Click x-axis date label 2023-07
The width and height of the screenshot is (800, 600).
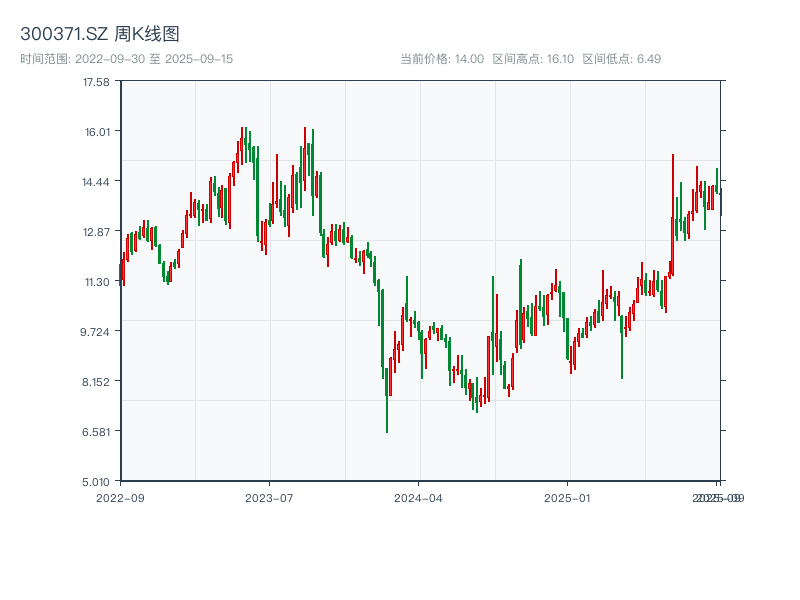269,498
